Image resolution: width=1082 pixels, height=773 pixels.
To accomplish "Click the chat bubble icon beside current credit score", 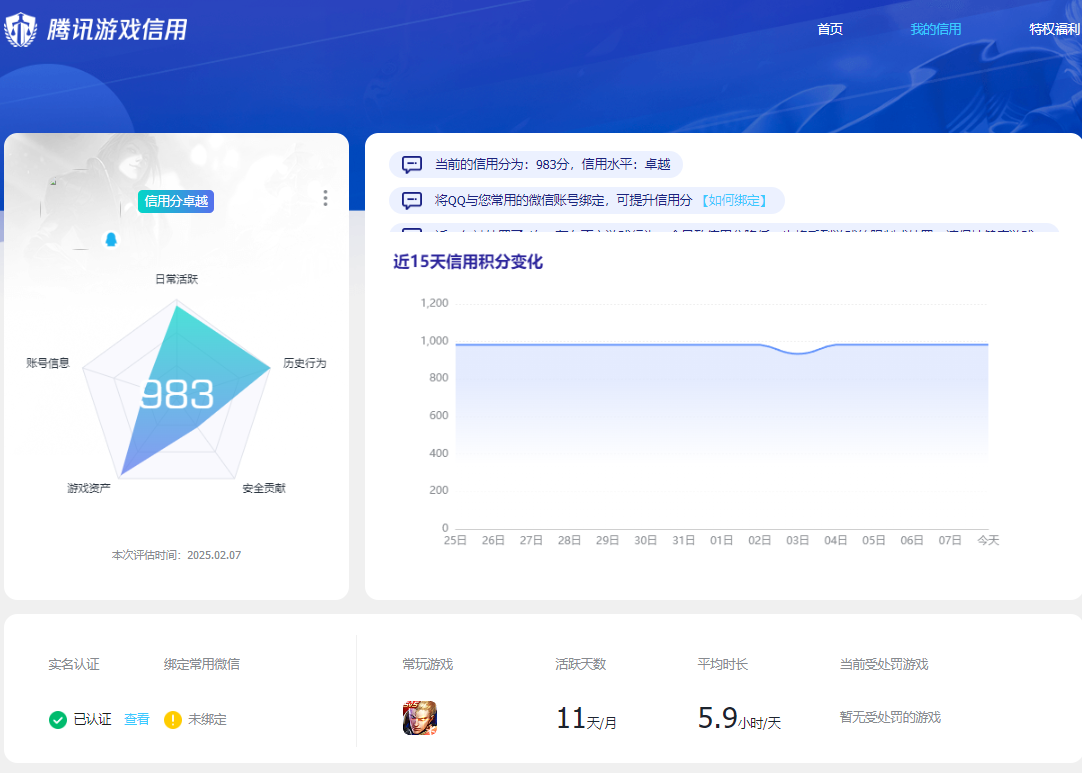I will click(x=412, y=164).
